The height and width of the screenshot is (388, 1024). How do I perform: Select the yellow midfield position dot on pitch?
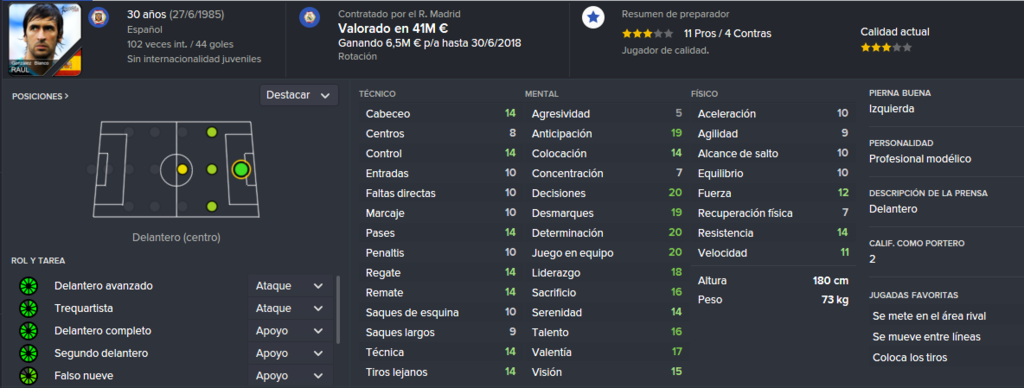[182, 169]
